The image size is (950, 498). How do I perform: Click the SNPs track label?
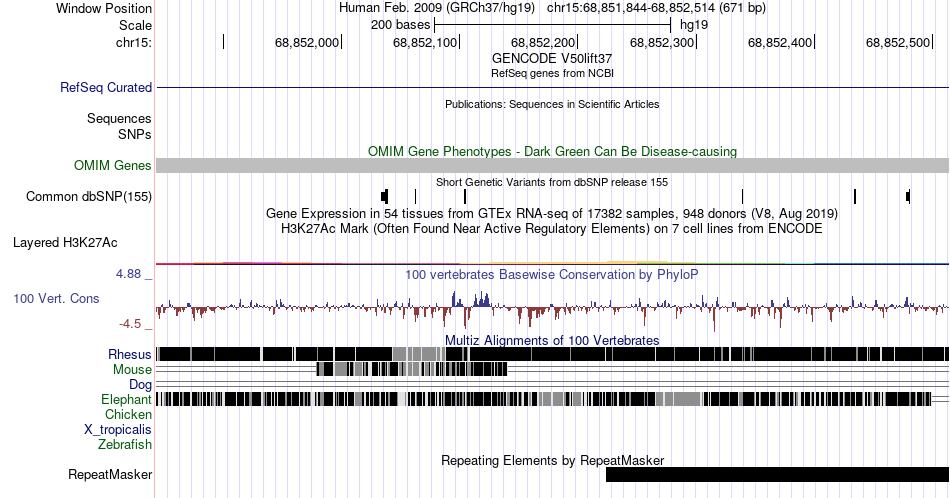(135, 134)
